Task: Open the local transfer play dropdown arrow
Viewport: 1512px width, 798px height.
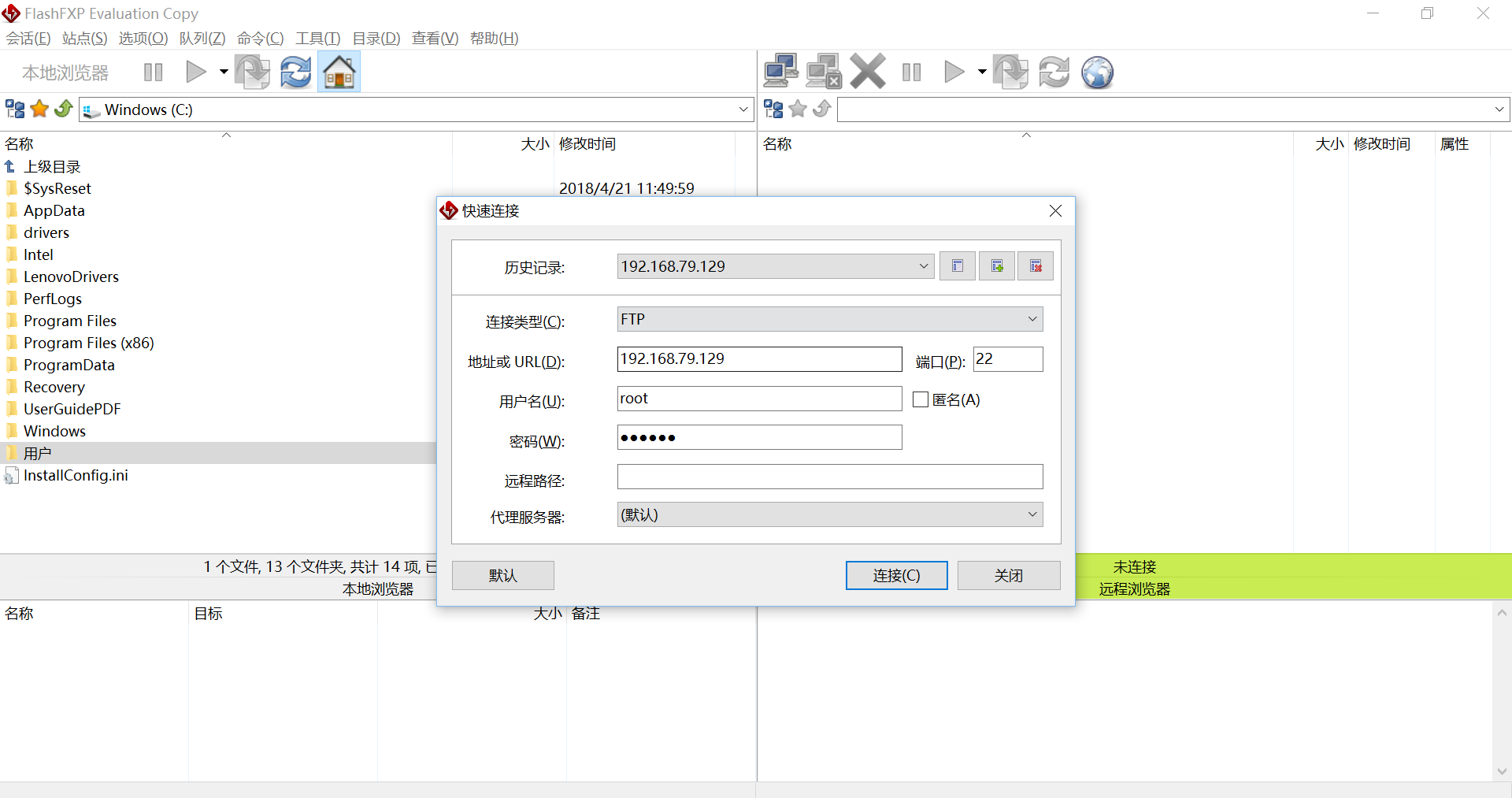Action: (x=224, y=72)
